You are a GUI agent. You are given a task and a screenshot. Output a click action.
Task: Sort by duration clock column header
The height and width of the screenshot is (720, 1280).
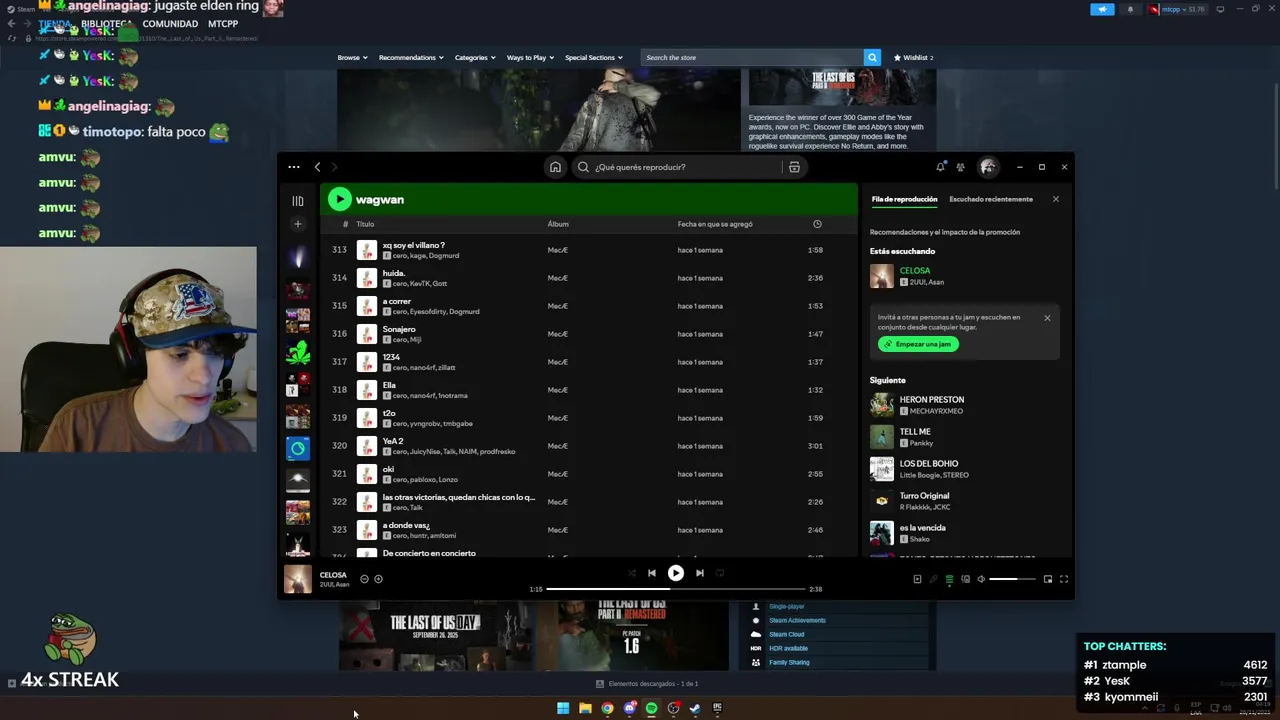pyautogui.click(x=817, y=224)
